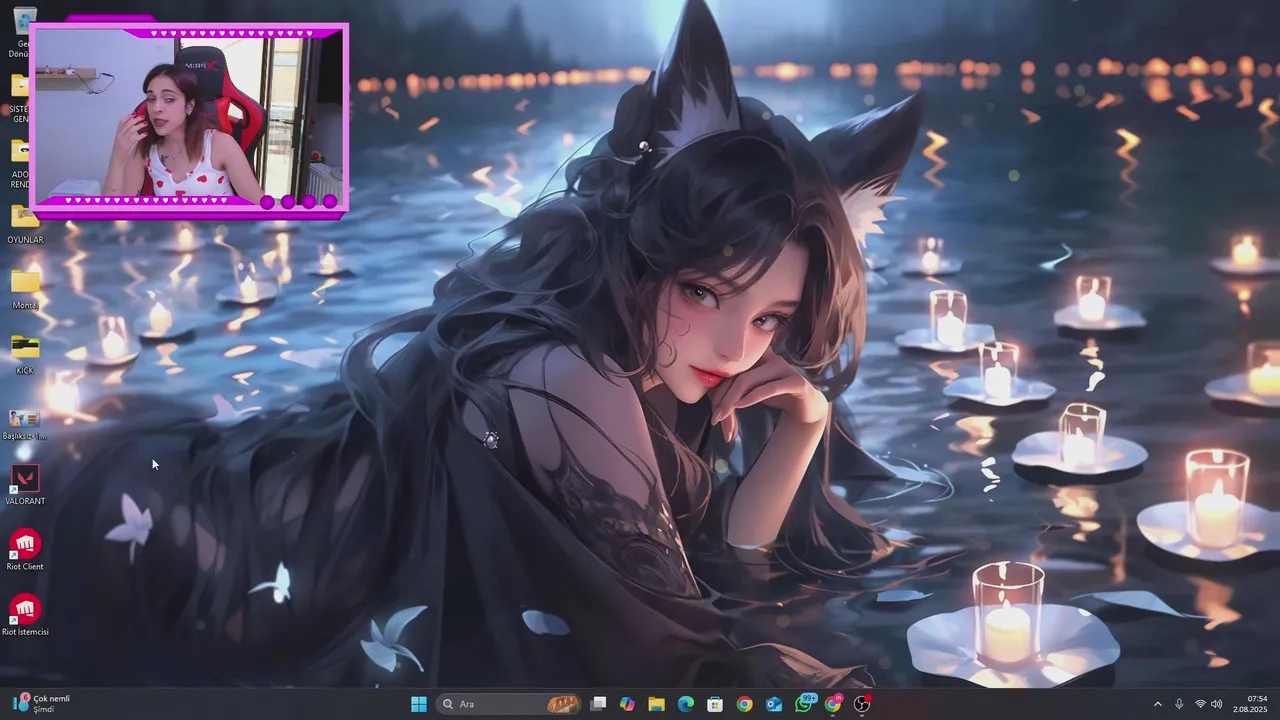Open Chrome icon with profile badge
The height and width of the screenshot is (720, 1280).
833,704
